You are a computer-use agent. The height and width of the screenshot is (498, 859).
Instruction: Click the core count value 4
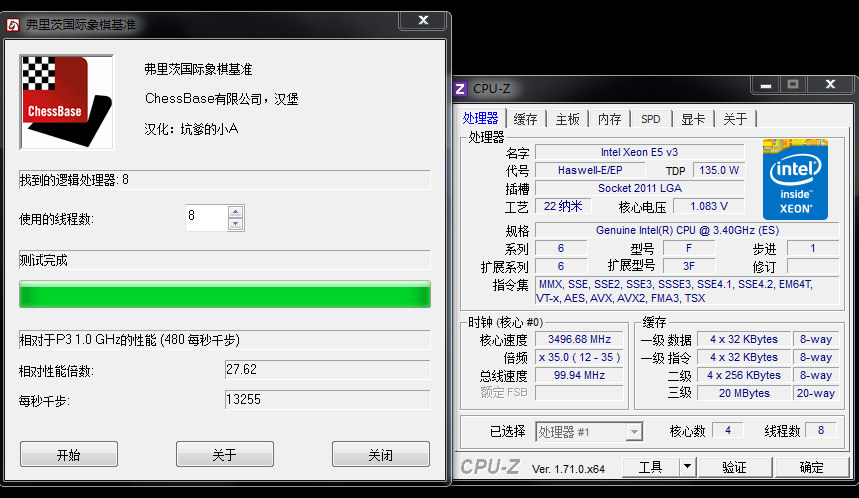click(728, 431)
